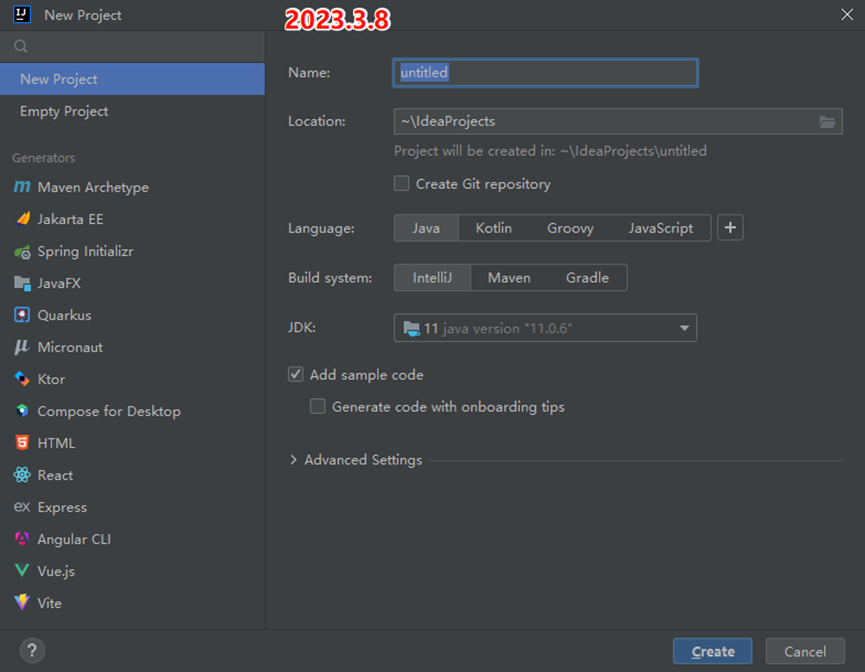
Task: Select Groovy as the language
Action: pyautogui.click(x=570, y=228)
